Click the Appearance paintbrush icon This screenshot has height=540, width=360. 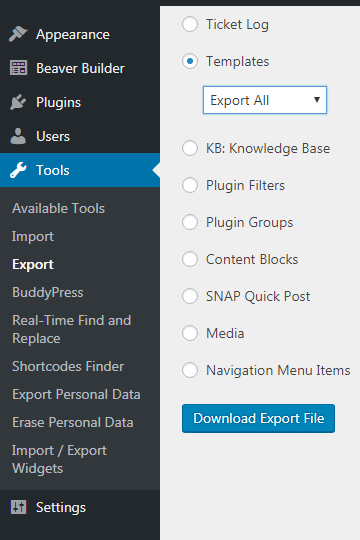click(x=18, y=34)
